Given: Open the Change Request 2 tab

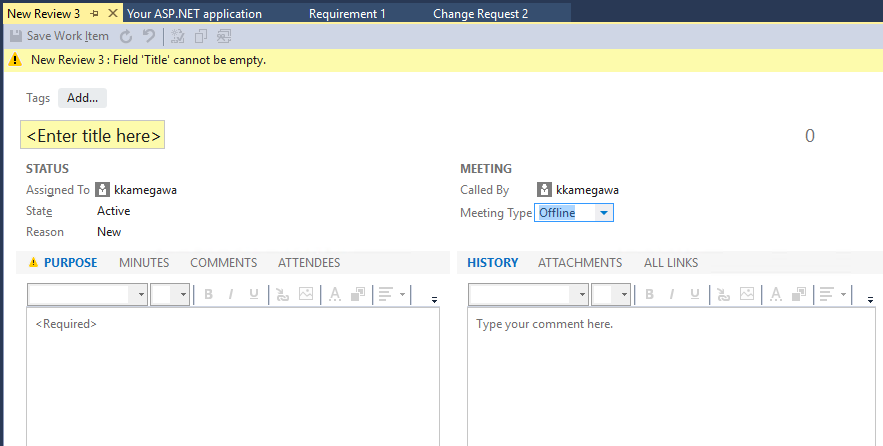Looking at the screenshot, I should pyautogui.click(x=480, y=14).
